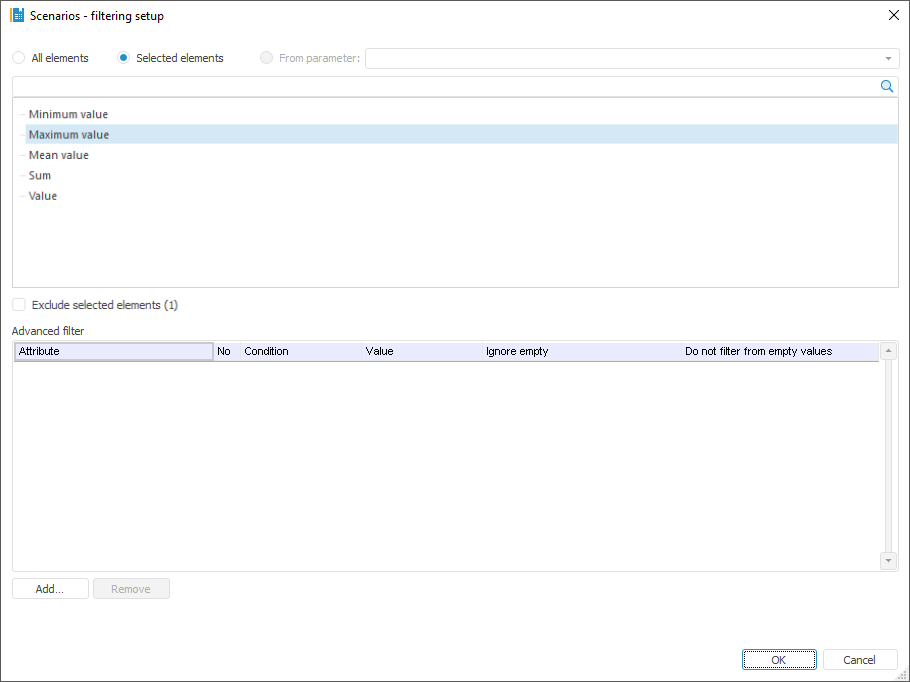Select Minimum value in the list
The height and width of the screenshot is (682, 910).
click(68, 114)
